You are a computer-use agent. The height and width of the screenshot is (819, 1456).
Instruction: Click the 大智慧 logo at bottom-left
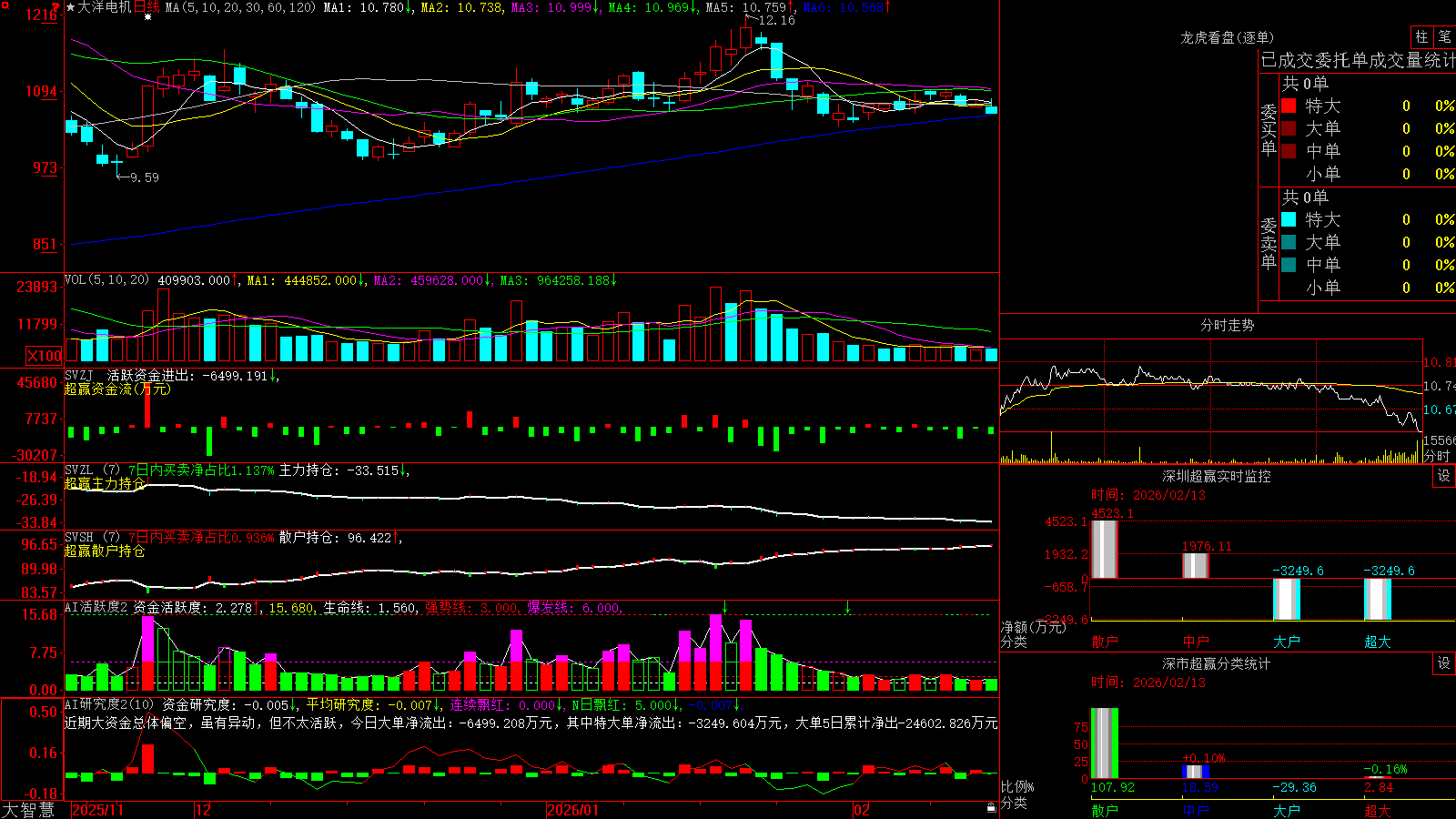point(28,809)
